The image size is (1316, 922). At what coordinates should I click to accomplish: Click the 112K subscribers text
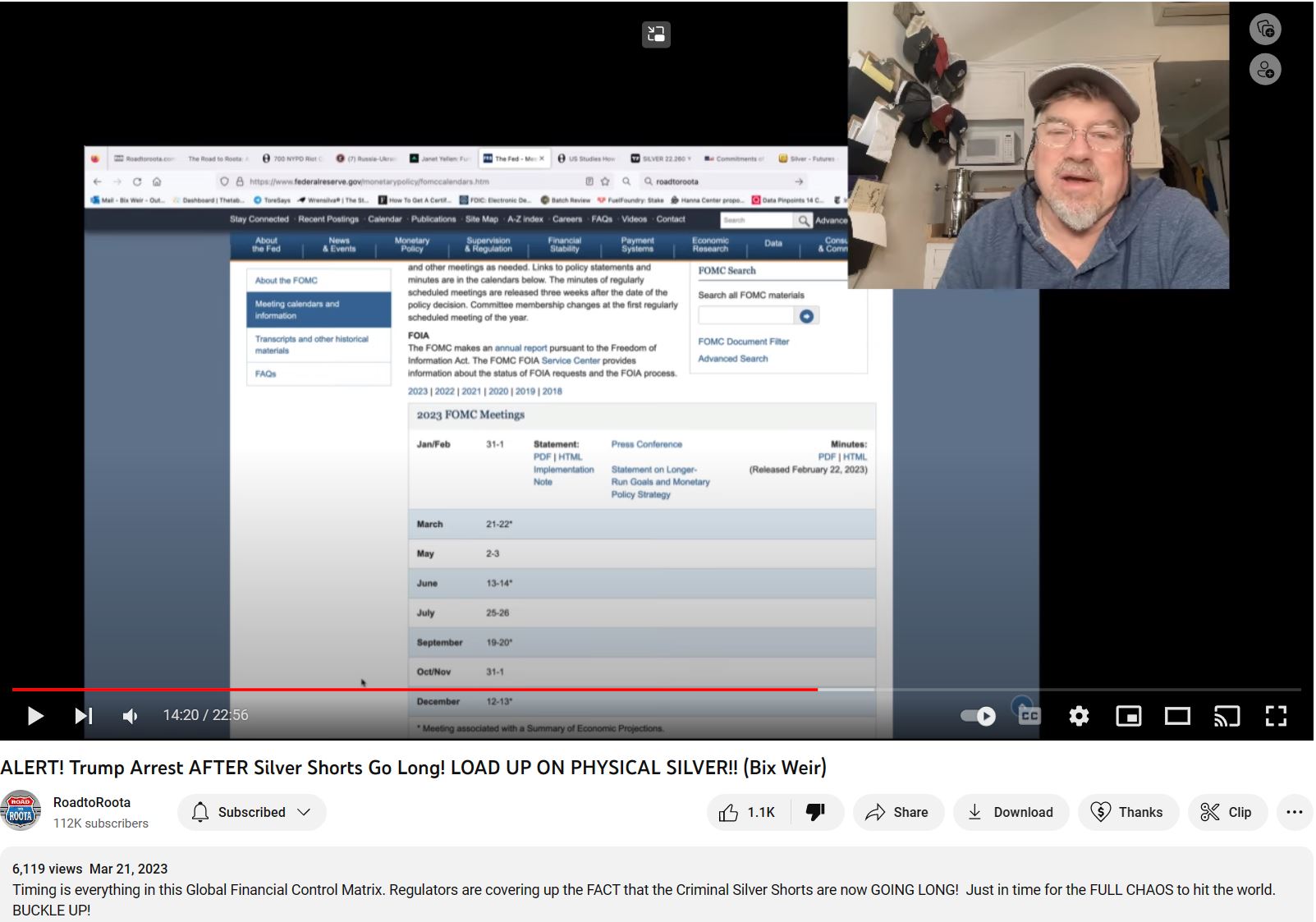click(101, 823)
